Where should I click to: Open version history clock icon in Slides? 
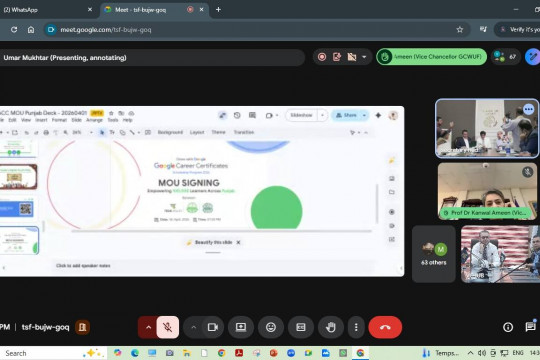click(x=237, y=115)
